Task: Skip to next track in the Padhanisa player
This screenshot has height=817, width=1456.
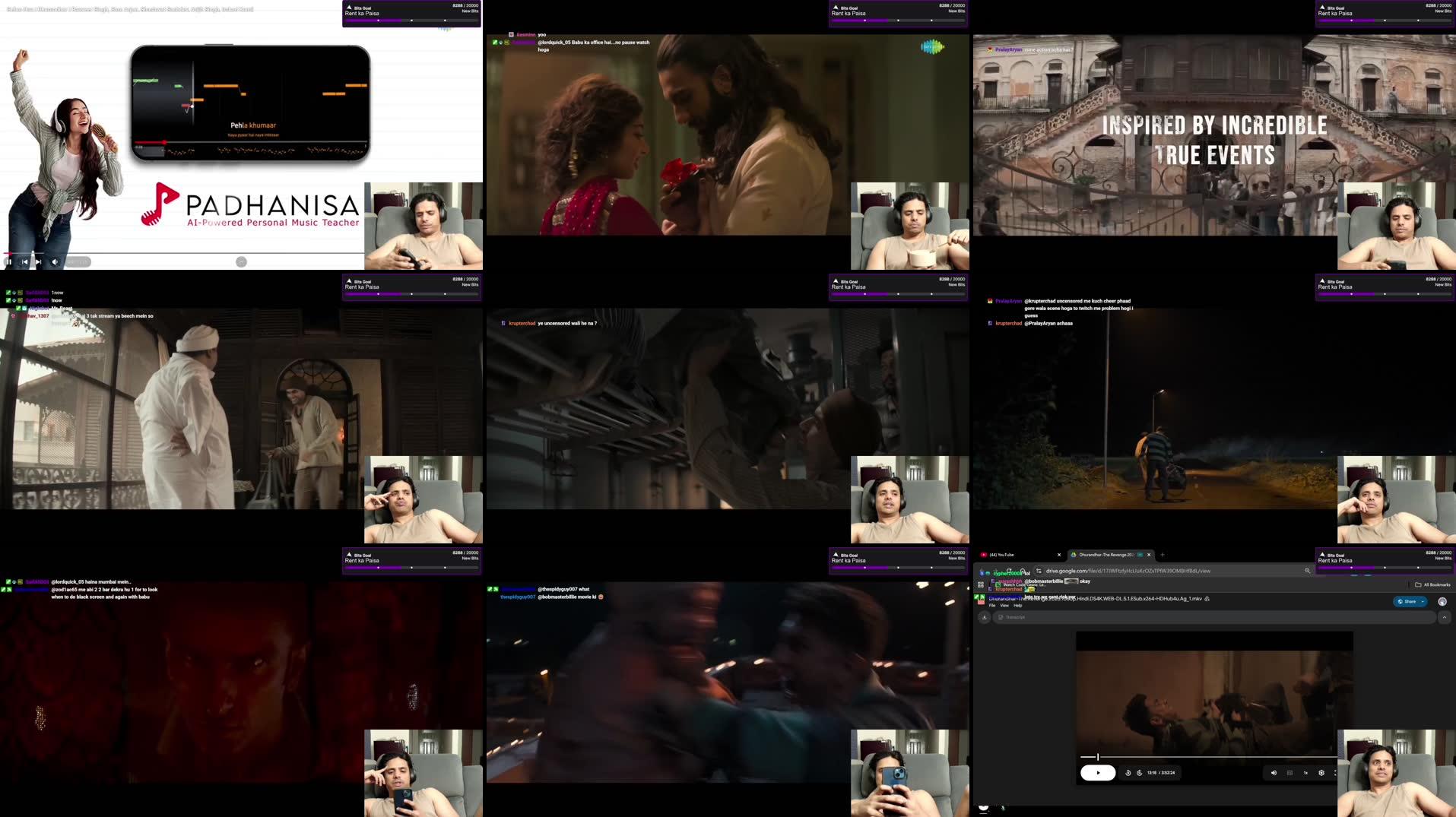Action: [39, 262]
